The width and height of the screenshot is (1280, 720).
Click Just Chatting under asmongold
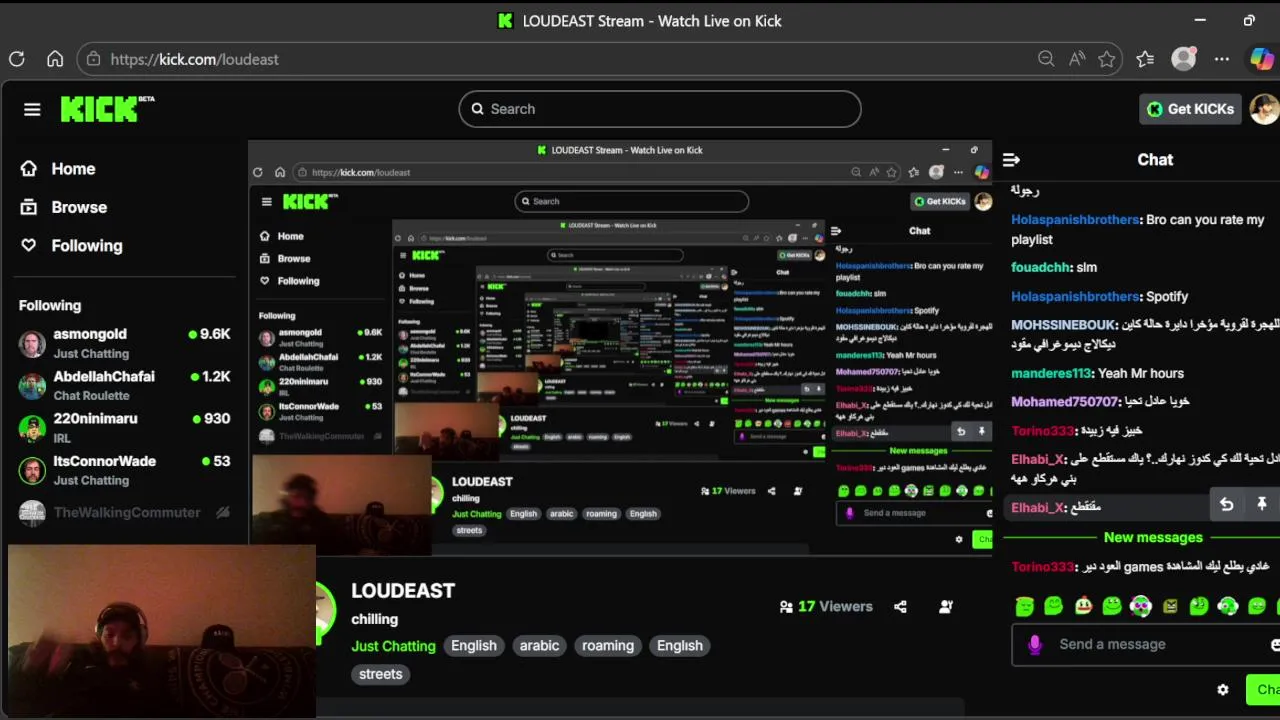91,354
